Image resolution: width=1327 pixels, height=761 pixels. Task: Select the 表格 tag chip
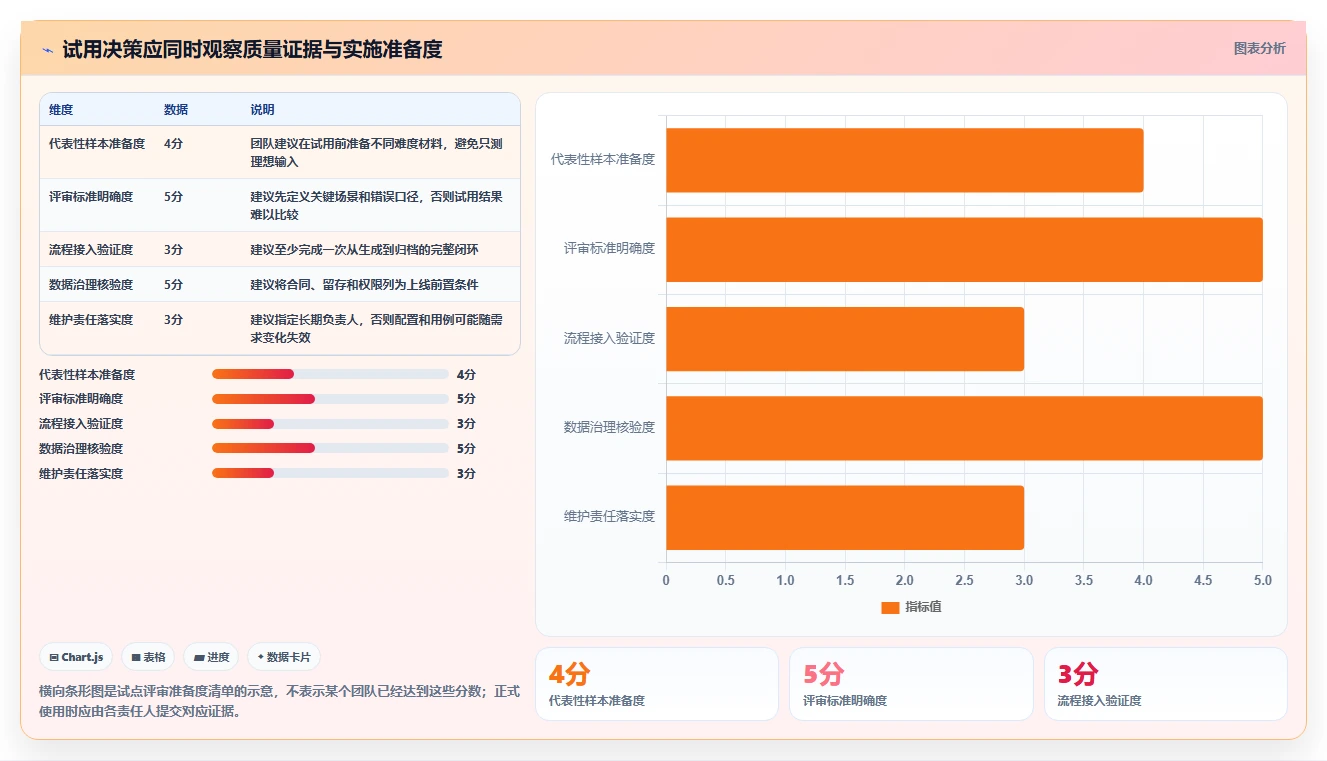[x=148, y=657]
